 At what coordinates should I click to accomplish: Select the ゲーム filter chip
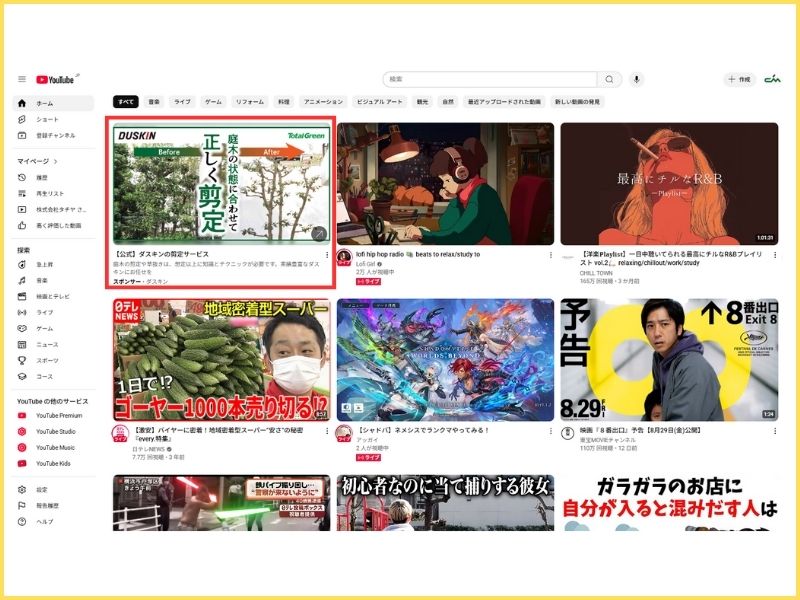click(x=213, y=102)
